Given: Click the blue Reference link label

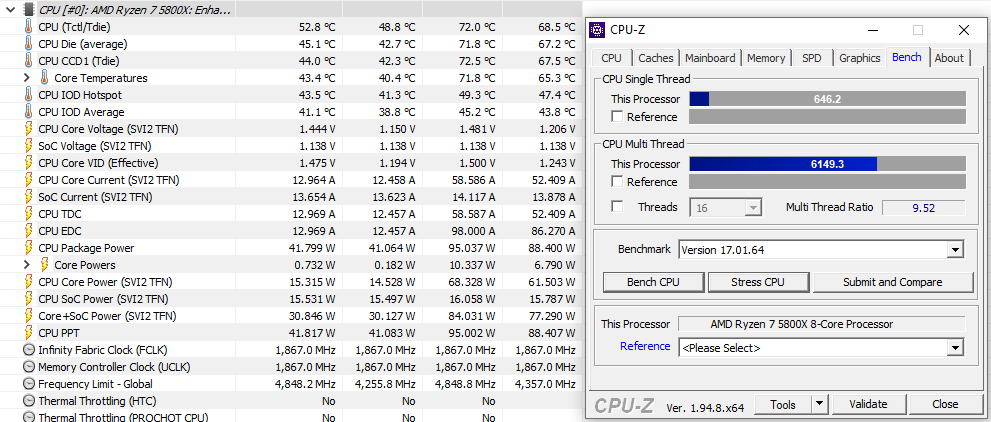Looking at the screenshot, I should [x=645, y=346].
